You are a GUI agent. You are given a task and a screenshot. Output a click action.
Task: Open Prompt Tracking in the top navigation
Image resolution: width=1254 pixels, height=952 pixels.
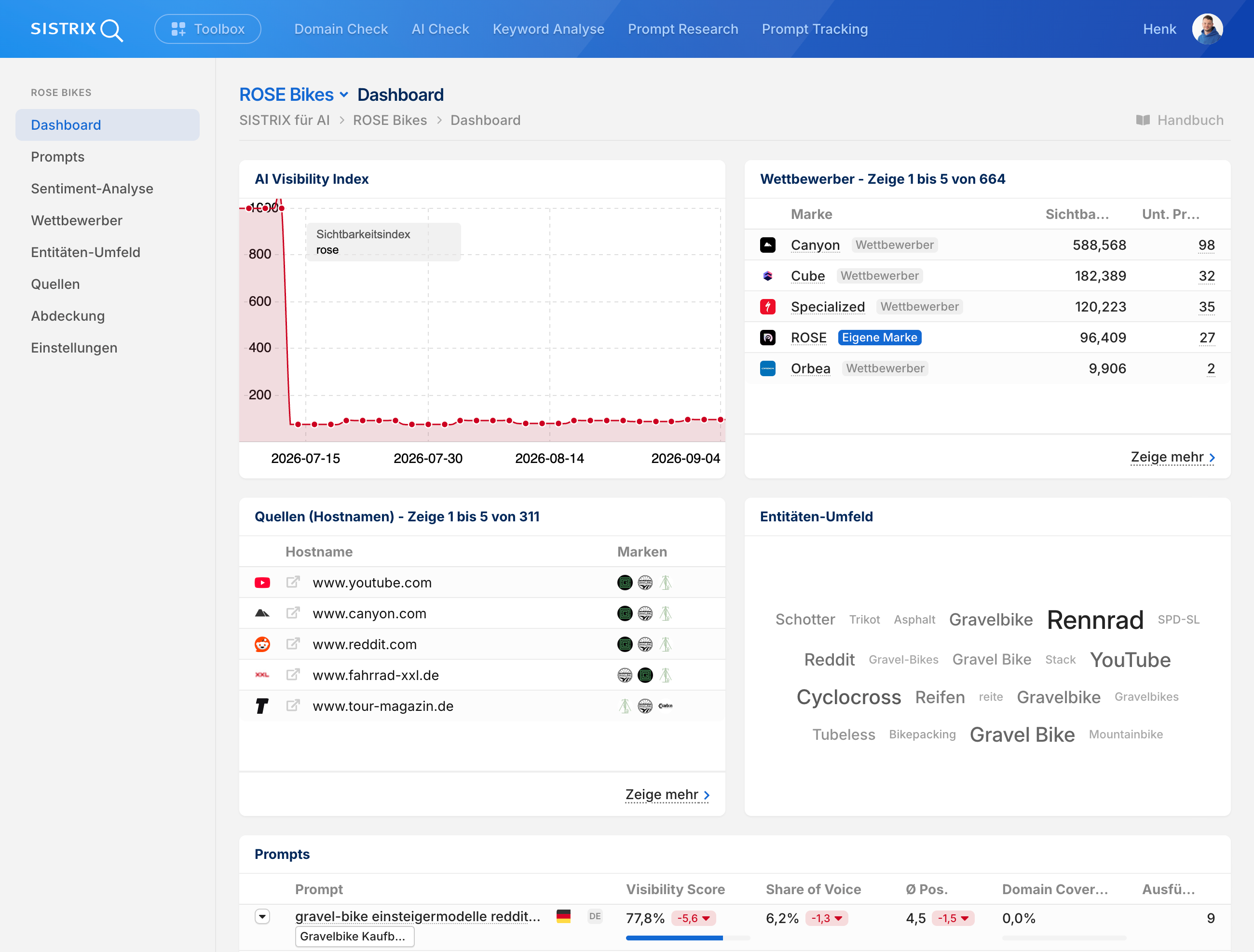point(815,29)
